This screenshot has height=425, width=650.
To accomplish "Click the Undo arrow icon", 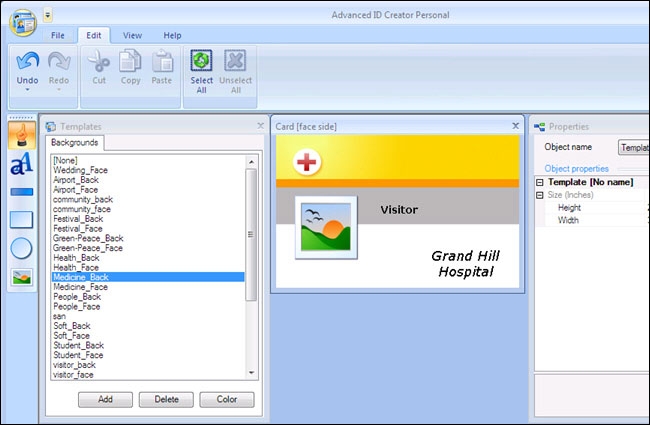I will 27,61.
